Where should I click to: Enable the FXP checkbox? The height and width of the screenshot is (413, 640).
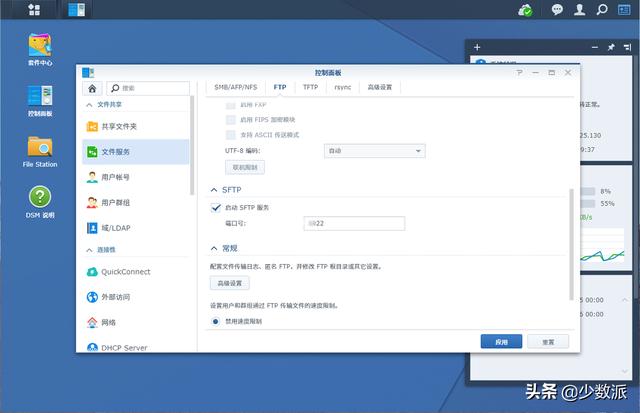click(231, 105)
